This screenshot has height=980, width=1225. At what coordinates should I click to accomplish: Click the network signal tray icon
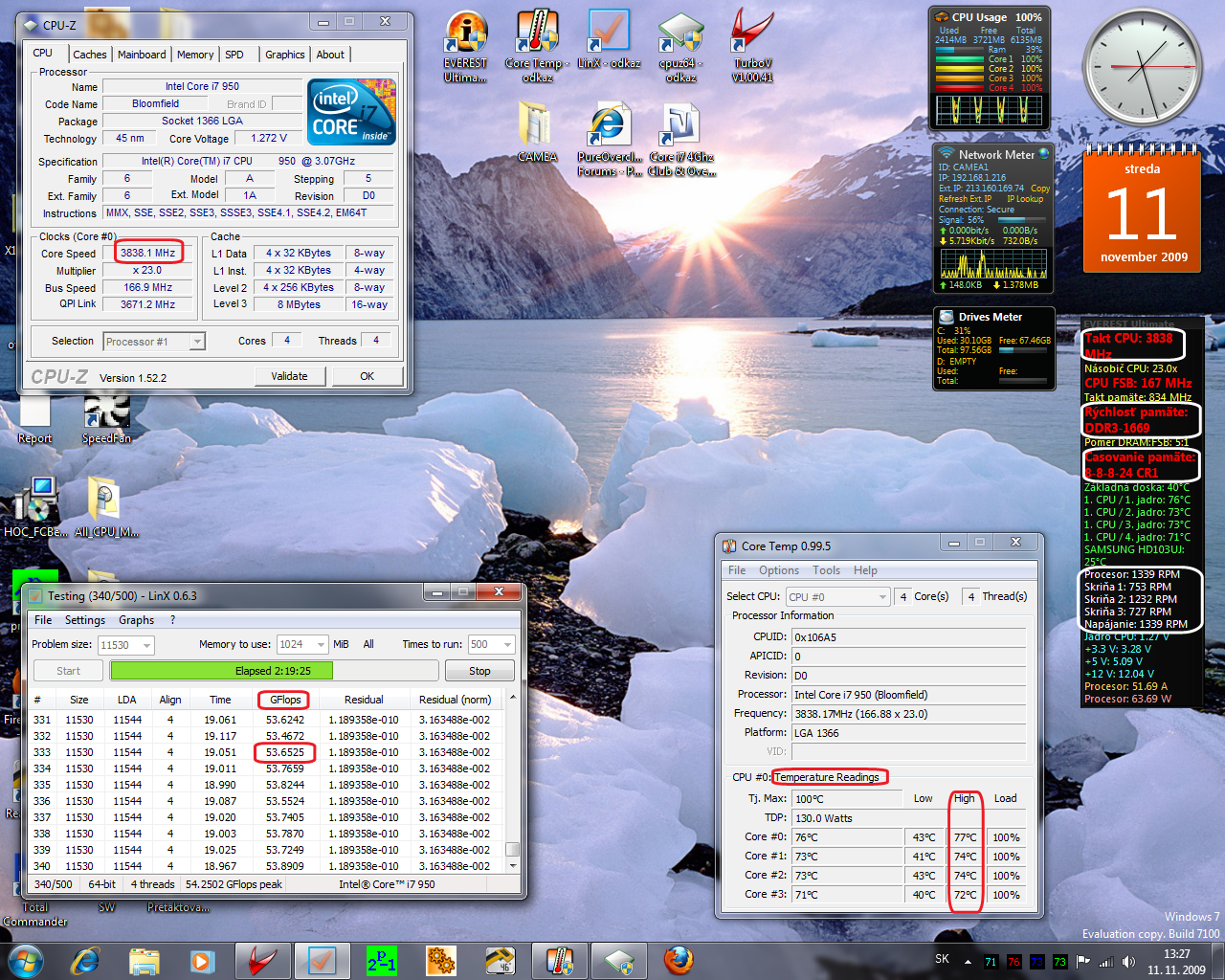(1106, 962)
